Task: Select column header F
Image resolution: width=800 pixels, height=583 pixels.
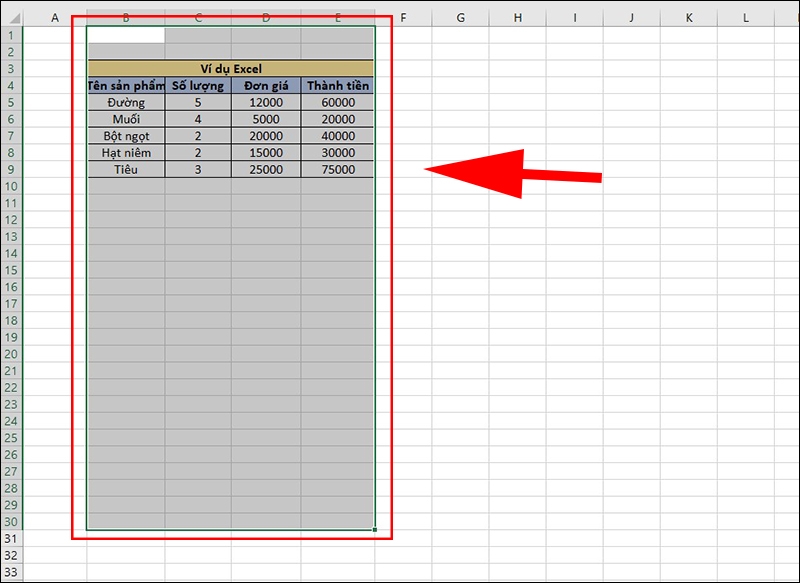Action: pos(402,17)
